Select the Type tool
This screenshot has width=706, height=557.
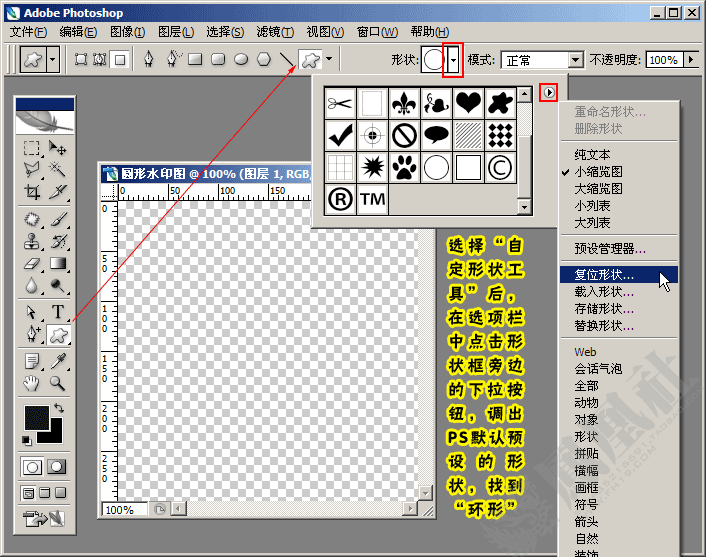click(x=58, y=312)
